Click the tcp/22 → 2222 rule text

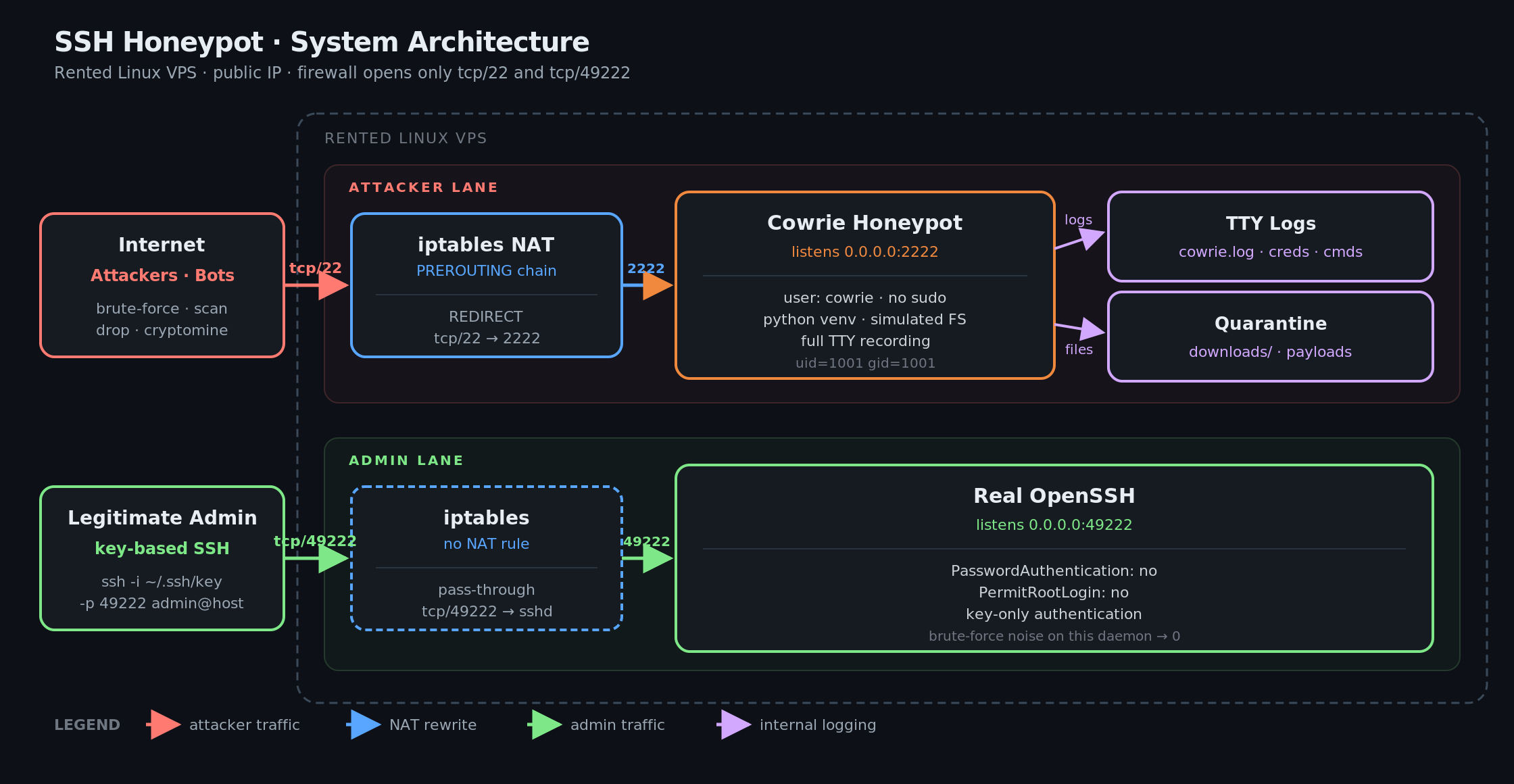(x=487, y=339)
